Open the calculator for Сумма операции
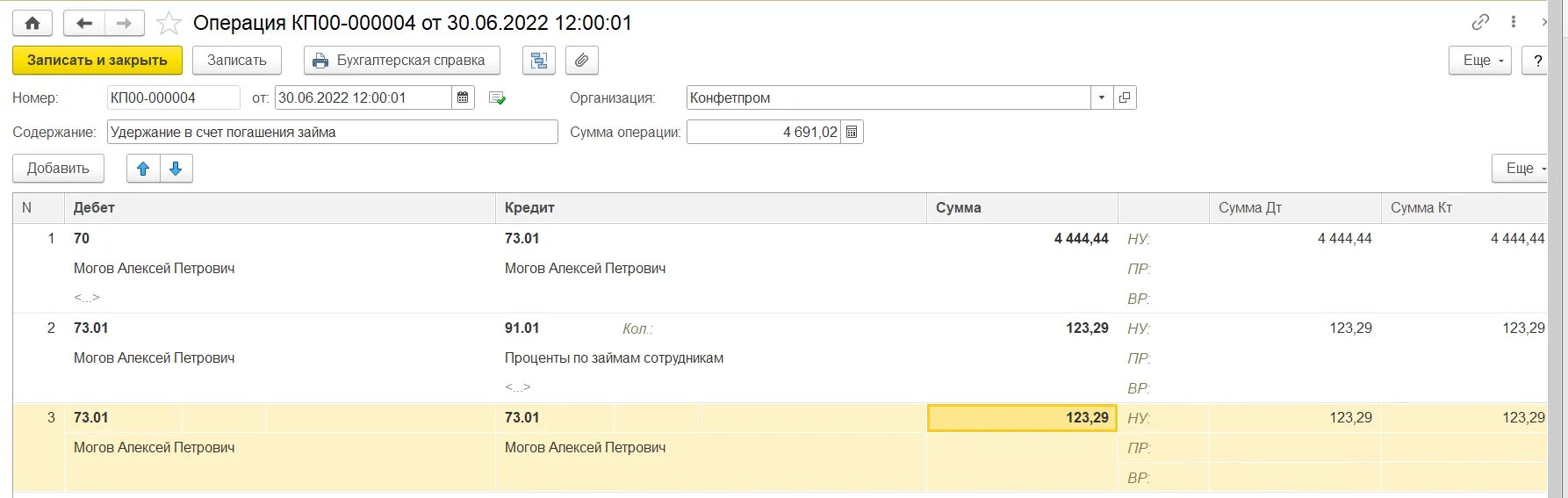Viewport: 1568px width, 498px height. (852, 133)
